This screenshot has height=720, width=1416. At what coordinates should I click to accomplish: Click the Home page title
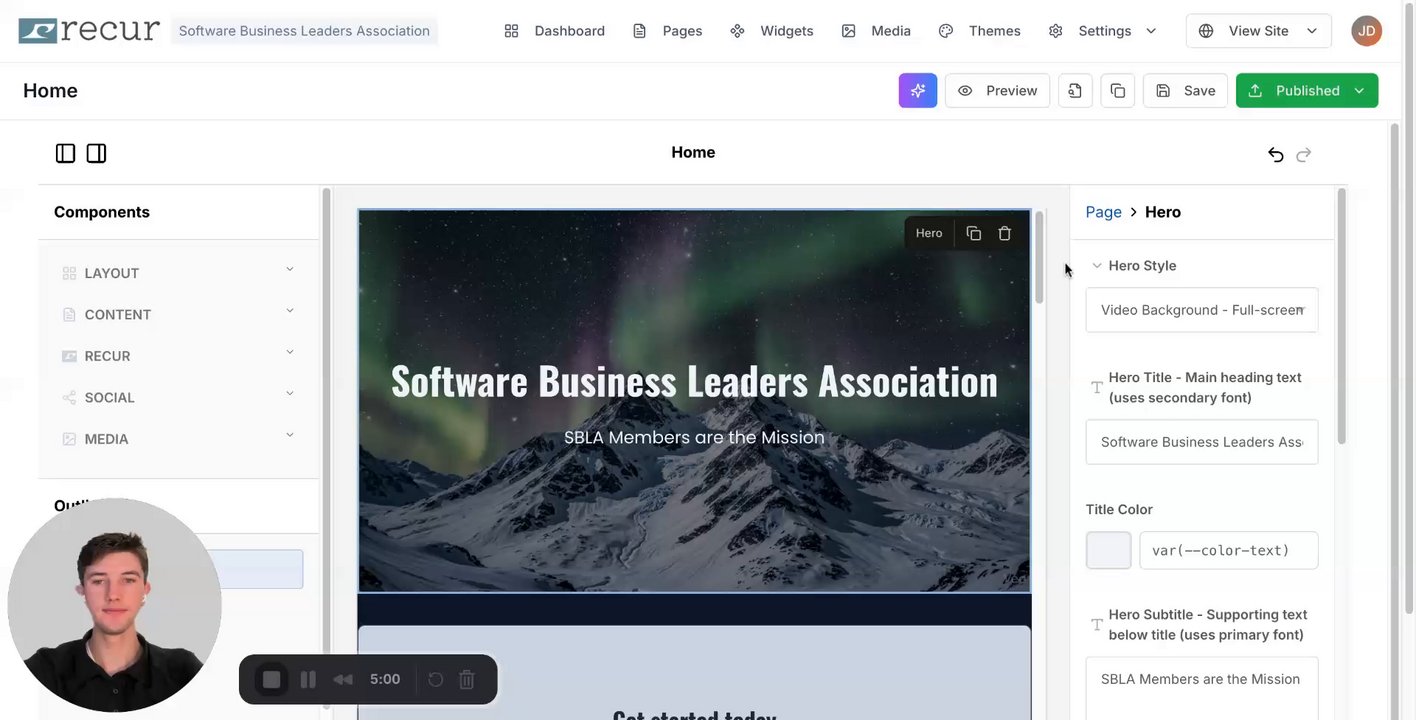click(x=50, y=90)
